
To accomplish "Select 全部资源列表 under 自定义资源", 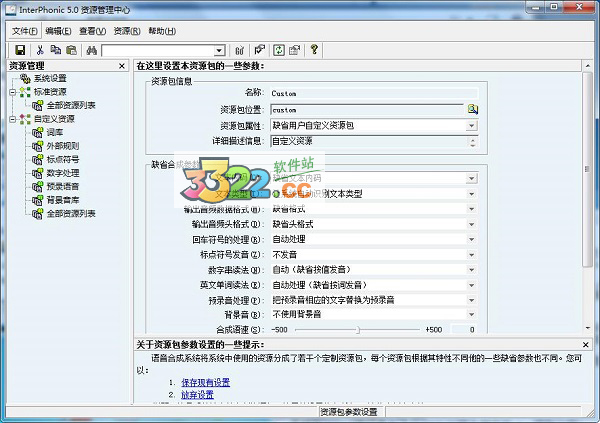I will [x=71, y=214].
